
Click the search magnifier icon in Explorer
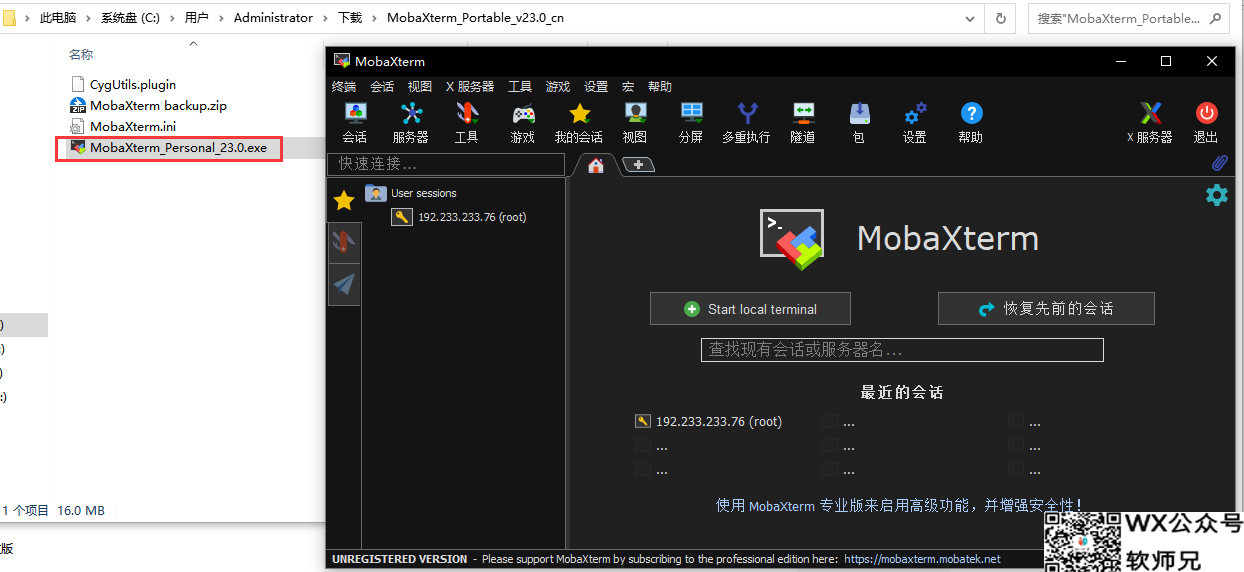(1215, 18)
